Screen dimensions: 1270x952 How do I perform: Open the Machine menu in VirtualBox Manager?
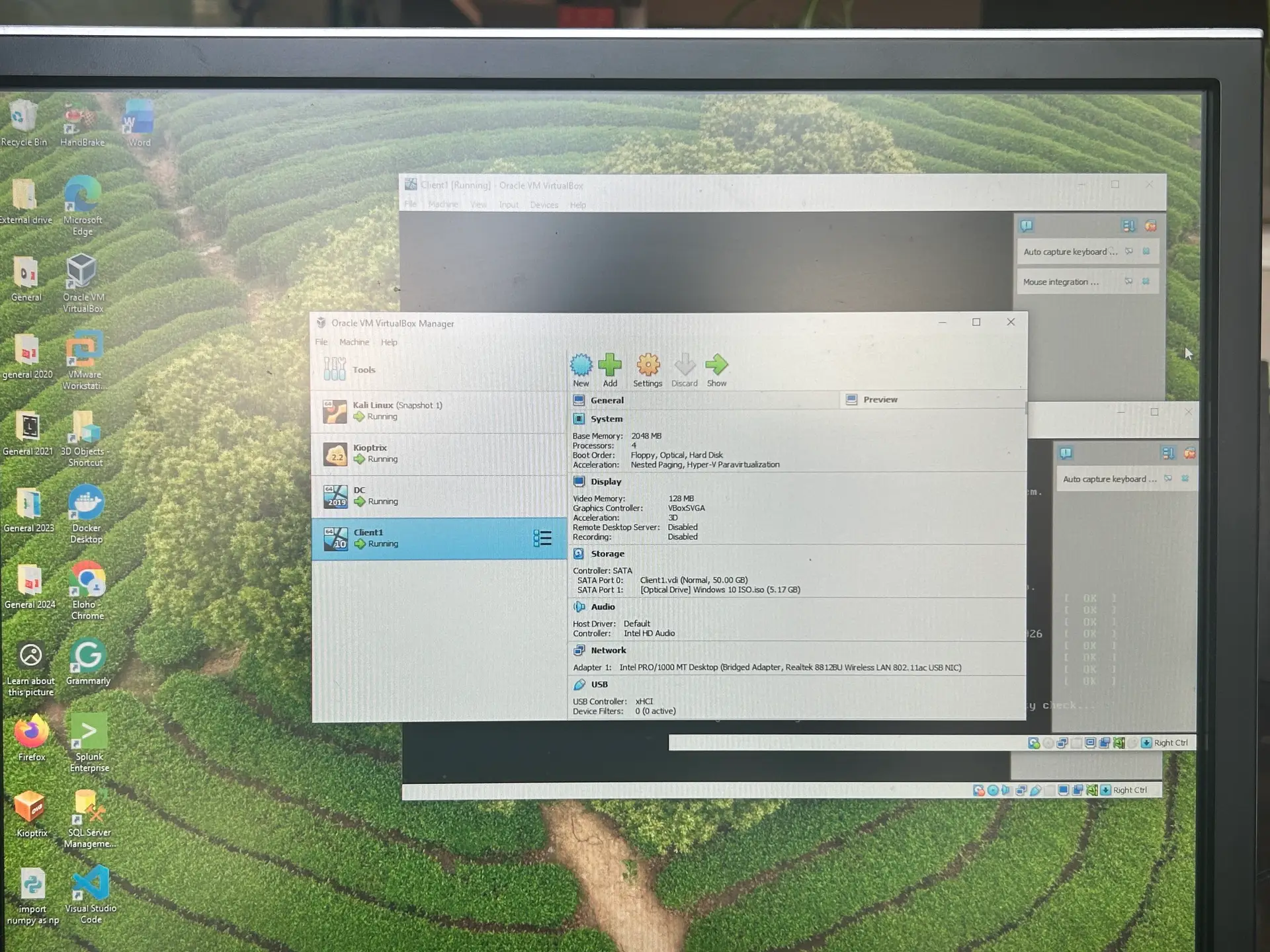coord(354,342)
